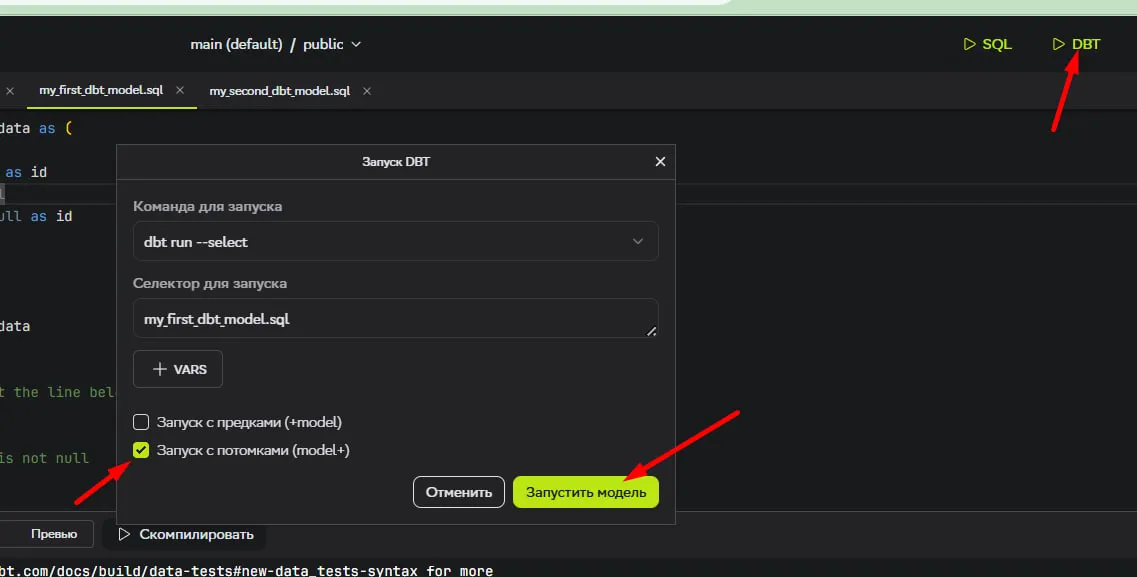Run the query with the SQL play button

click(987, 44)
